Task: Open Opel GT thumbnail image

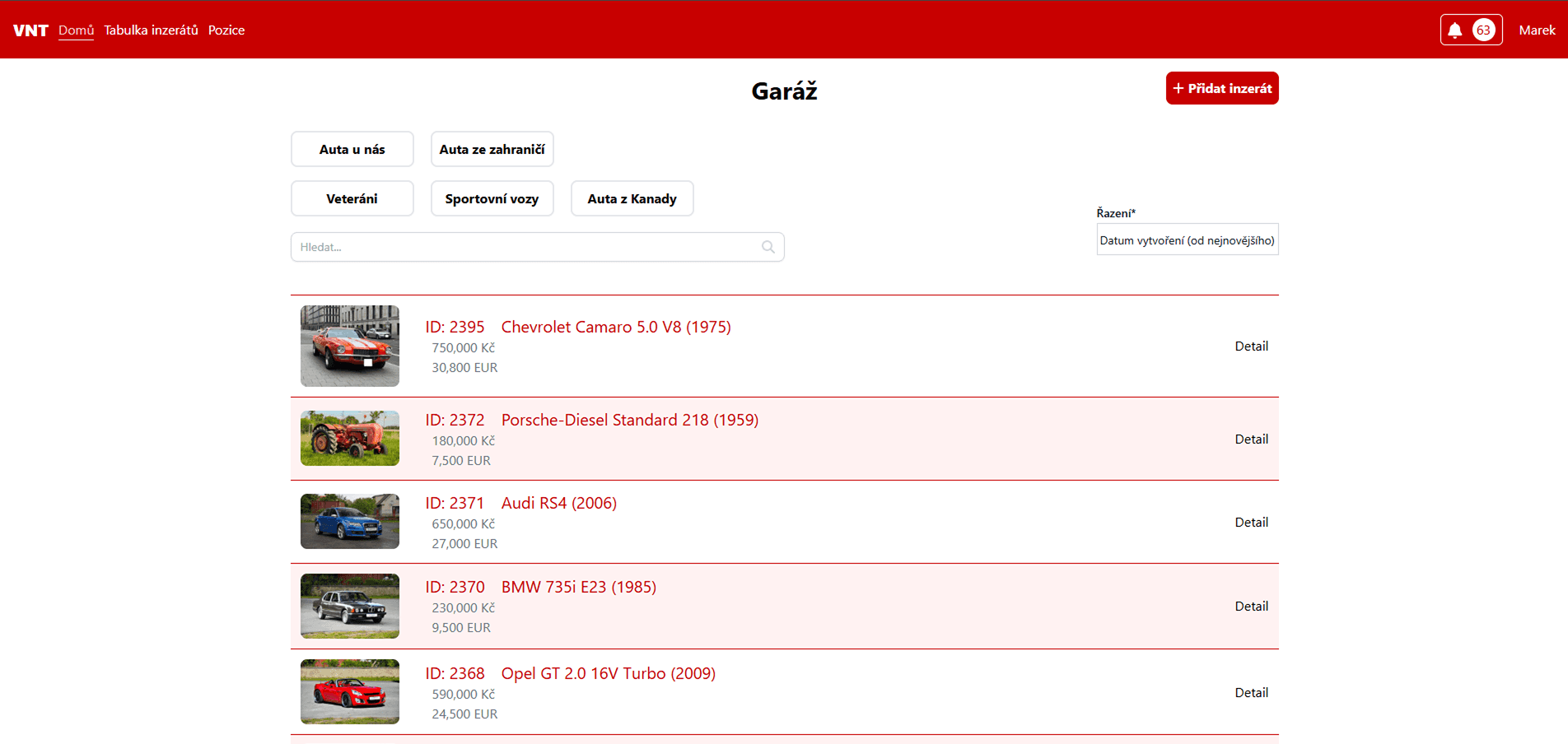Action: (x=350, y=692)
